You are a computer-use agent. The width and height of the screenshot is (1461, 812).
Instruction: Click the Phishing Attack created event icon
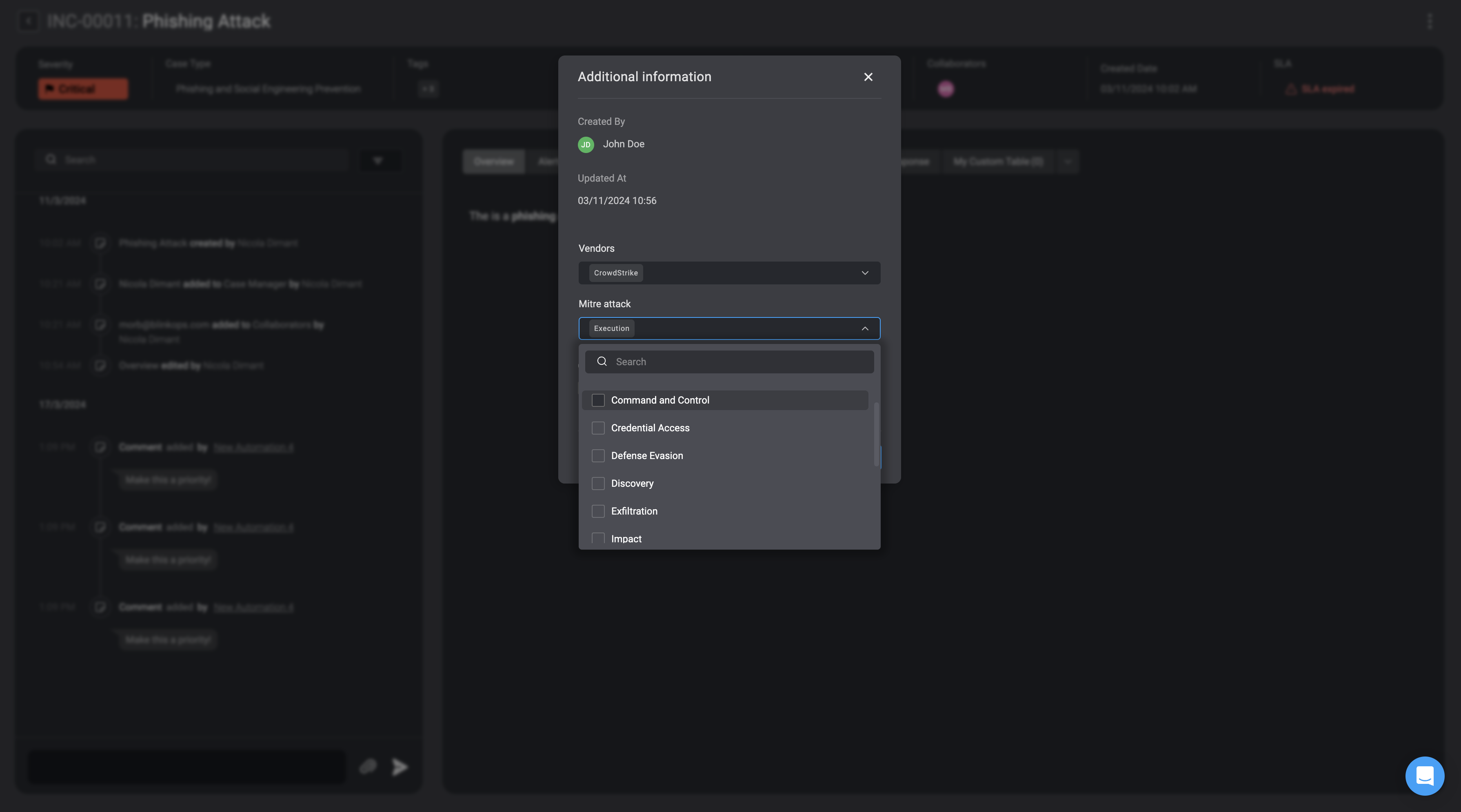tap(100, 243)
